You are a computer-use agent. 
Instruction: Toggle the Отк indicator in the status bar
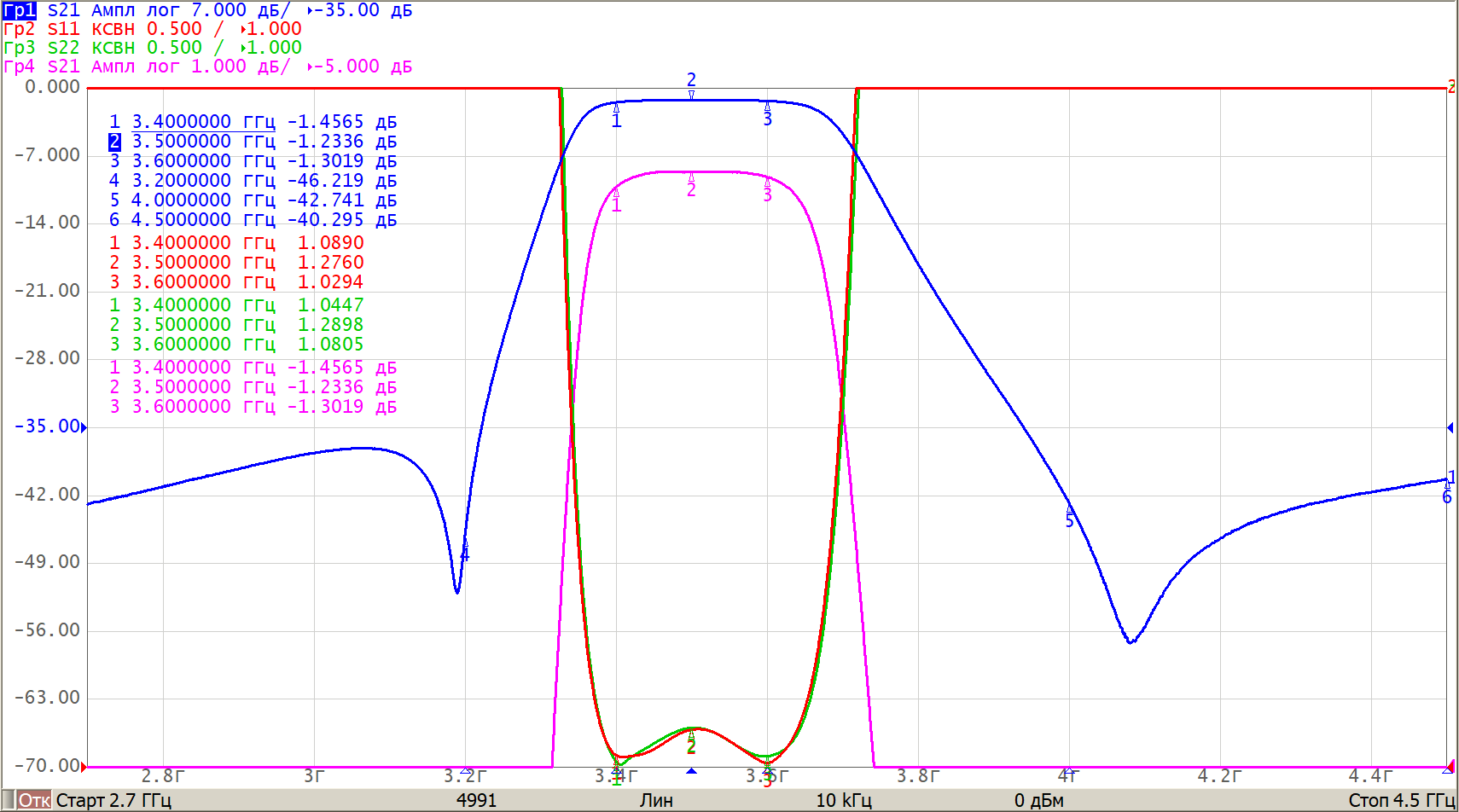point(34,800)
